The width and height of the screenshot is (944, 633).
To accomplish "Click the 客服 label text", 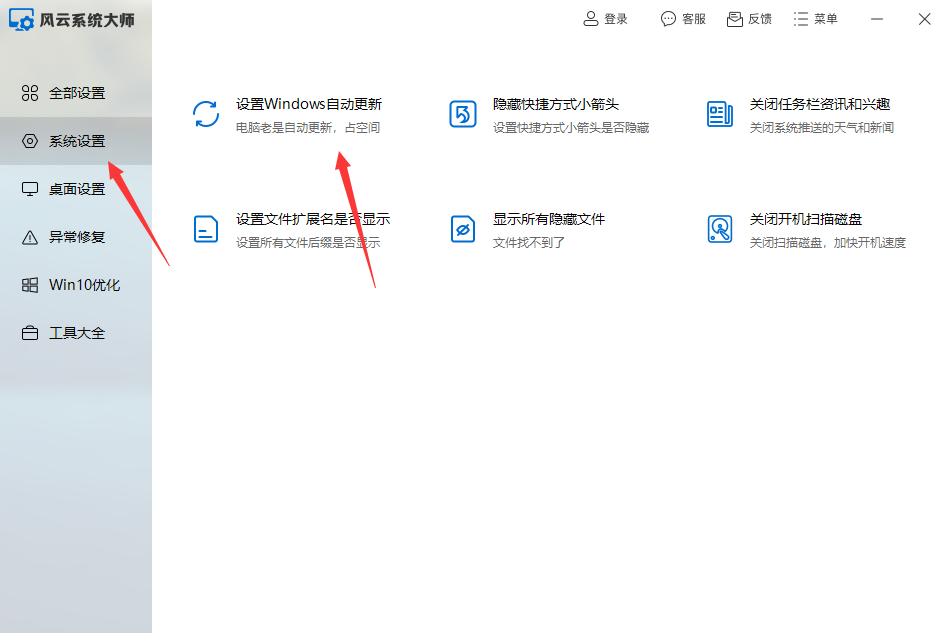I will (x=694, y=19).
